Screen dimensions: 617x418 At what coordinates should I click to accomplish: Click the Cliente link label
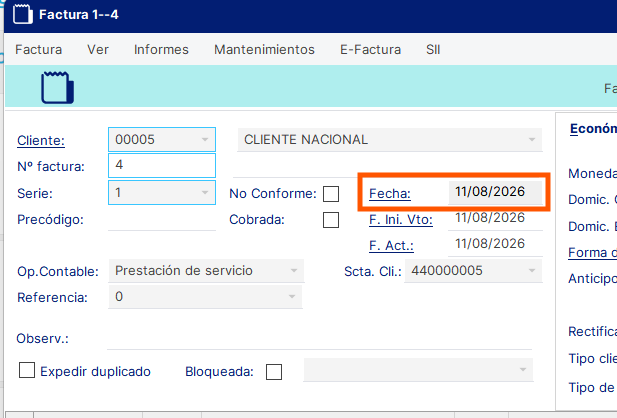[x=41, y=141]
